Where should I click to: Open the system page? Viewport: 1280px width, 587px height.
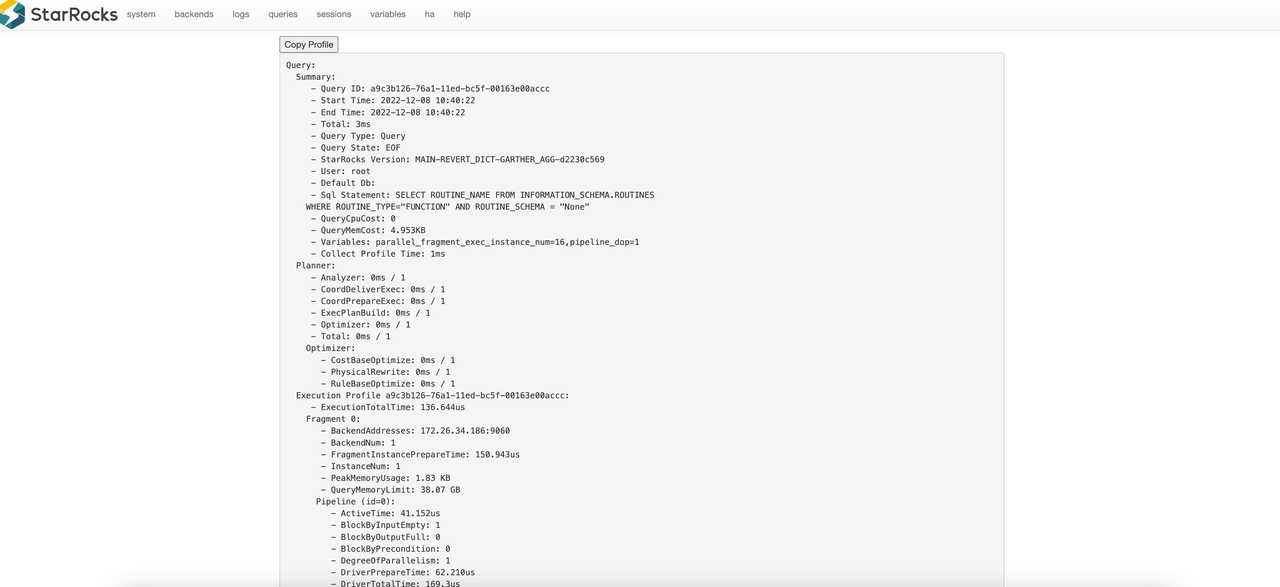tap(141, 14)
